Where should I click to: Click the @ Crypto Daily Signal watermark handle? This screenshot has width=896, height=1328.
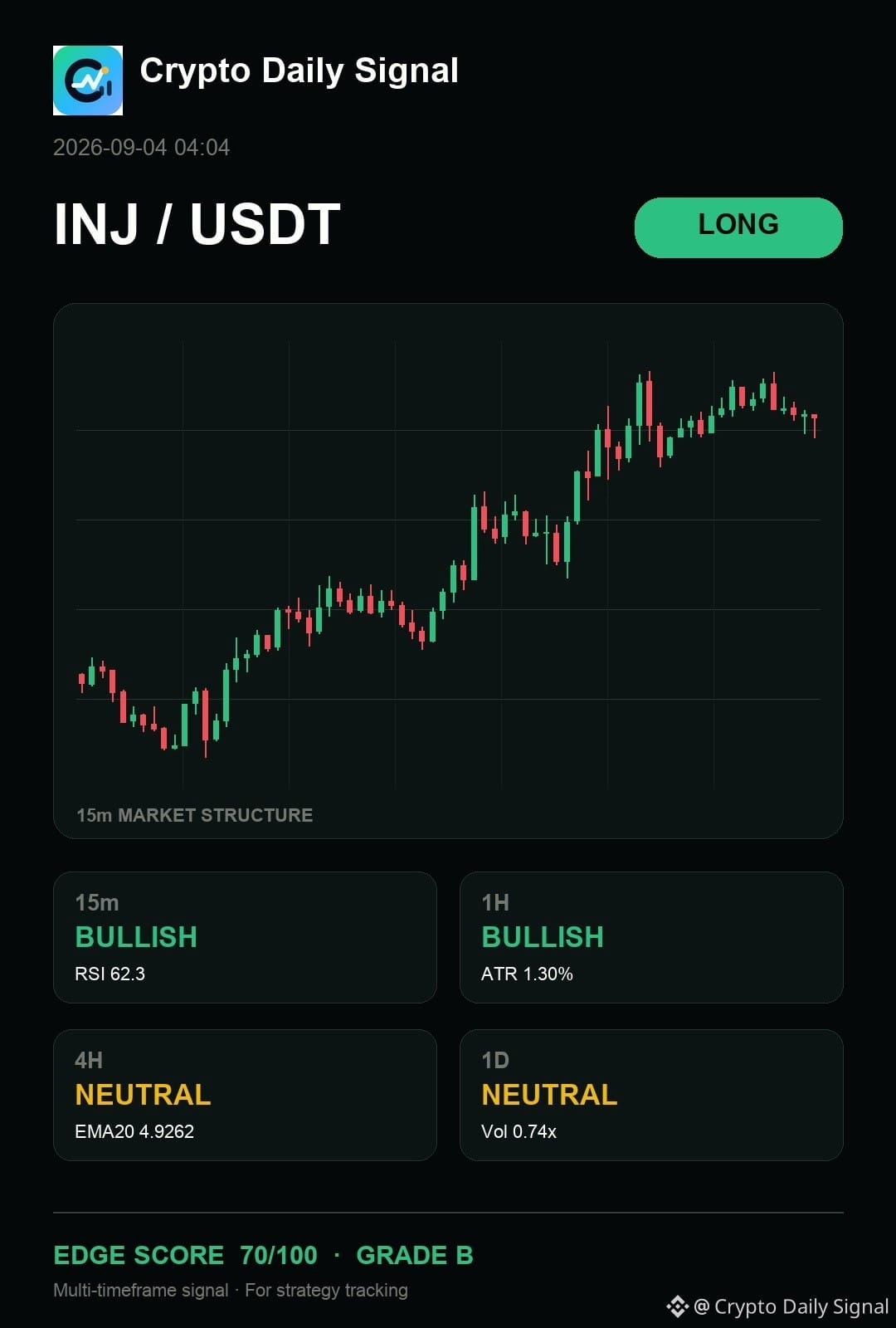pyautogui.click(x=791, y=1306)
